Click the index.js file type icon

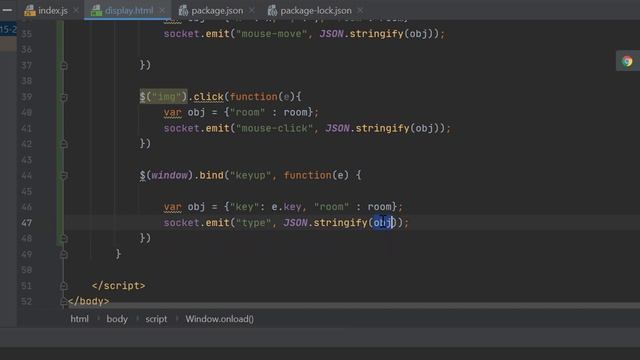click(30, 11)
